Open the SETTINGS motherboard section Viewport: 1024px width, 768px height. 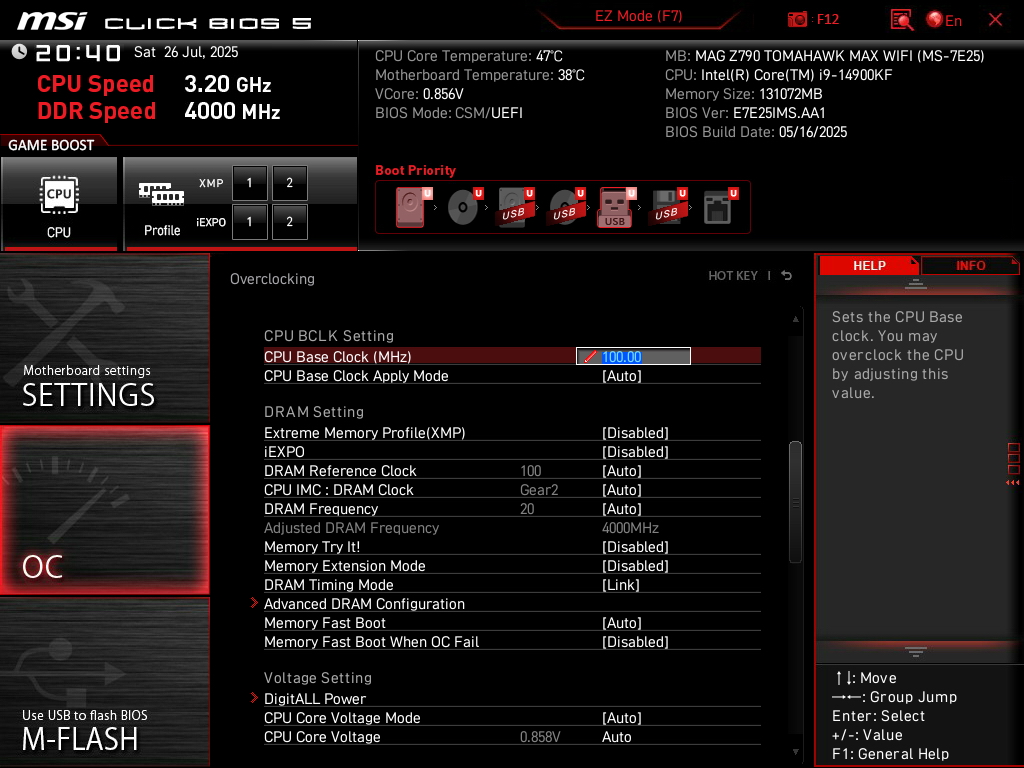[x=104, y=338]
